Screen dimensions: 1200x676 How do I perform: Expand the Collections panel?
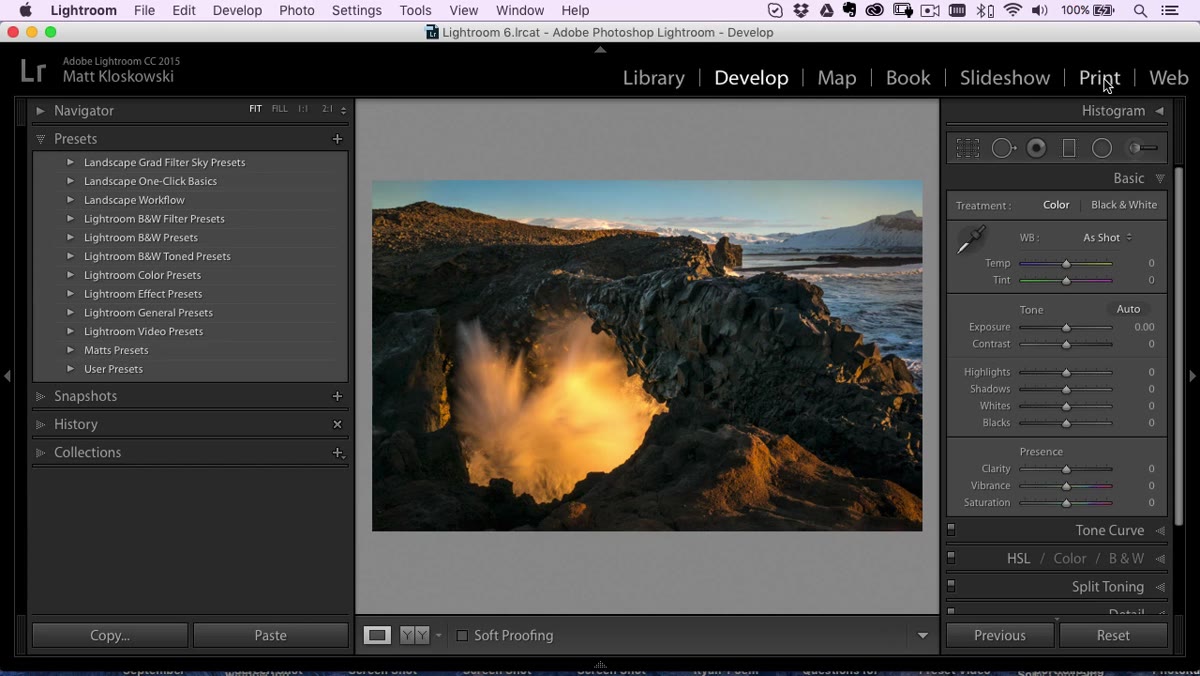(x=40, y=452)
